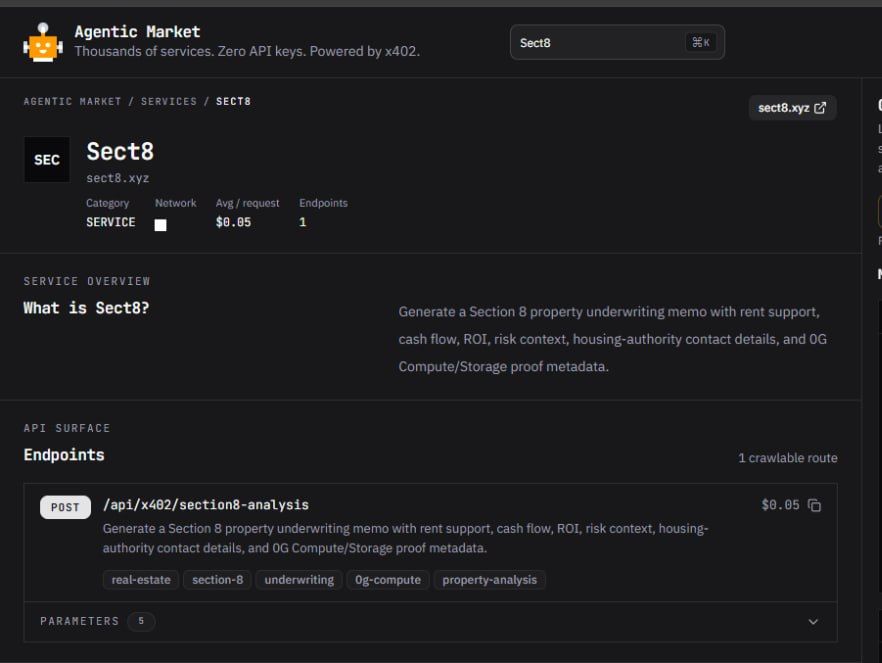The image size is (882, 663).
Task: Expand the Parameters section chevron
Action: (x=813, y=622)
